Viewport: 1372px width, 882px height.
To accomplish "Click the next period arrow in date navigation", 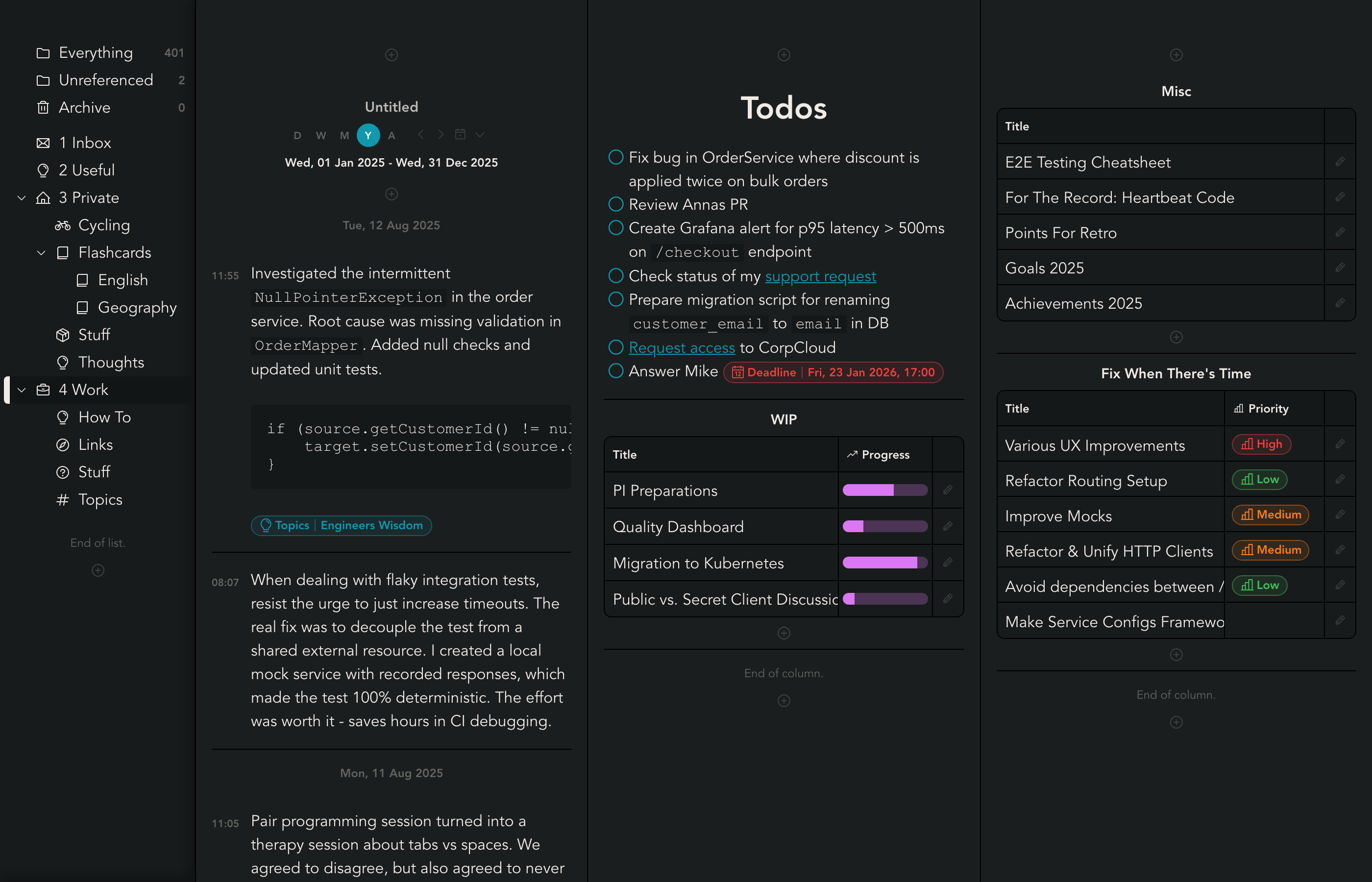I will click(441, 135).
